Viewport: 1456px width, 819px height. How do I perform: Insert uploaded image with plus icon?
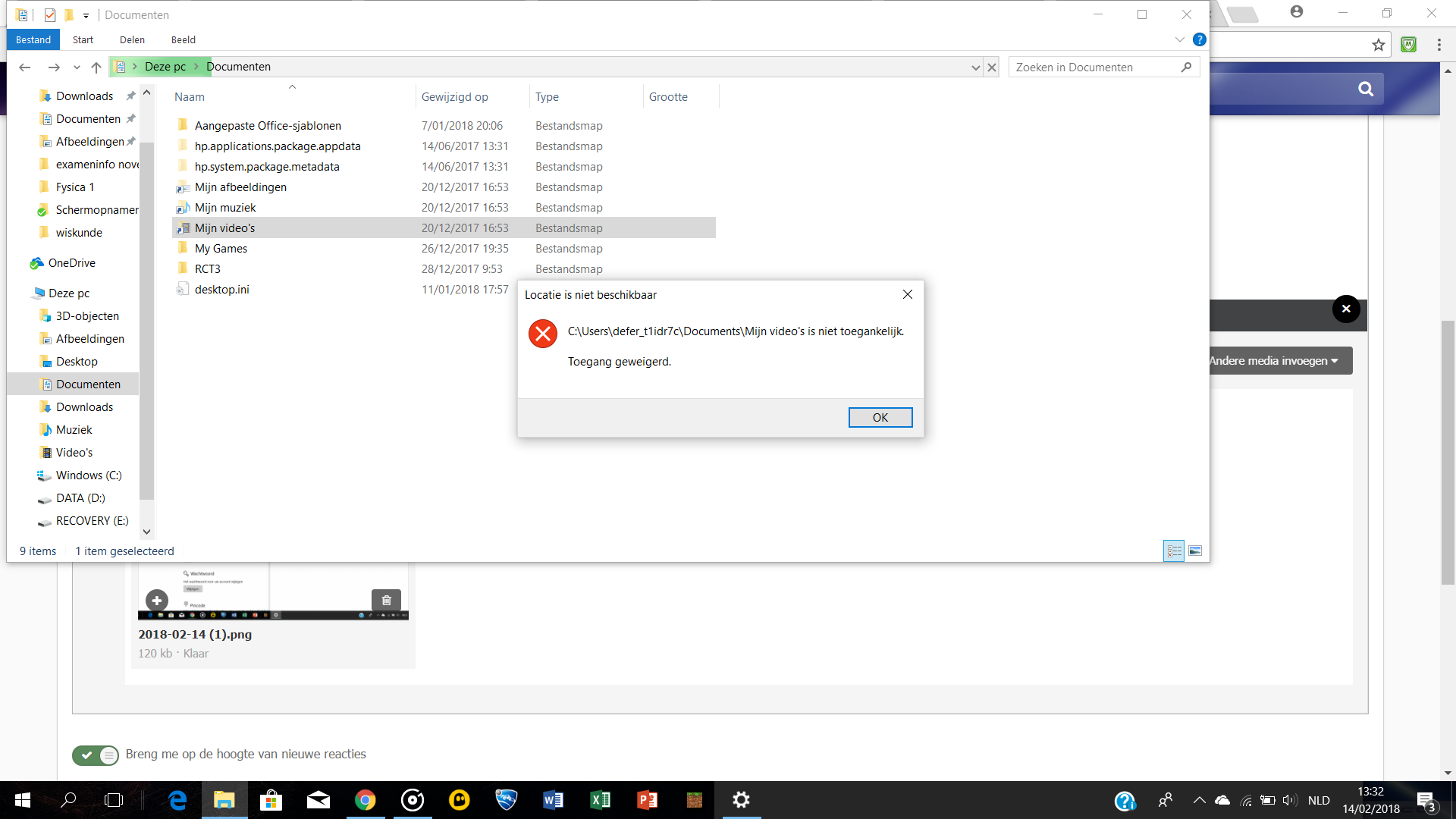click(157, 601)
